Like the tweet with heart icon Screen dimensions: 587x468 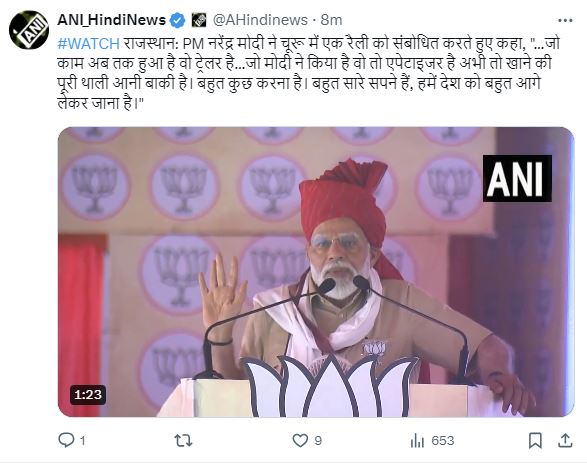click(x=300, y=441)
